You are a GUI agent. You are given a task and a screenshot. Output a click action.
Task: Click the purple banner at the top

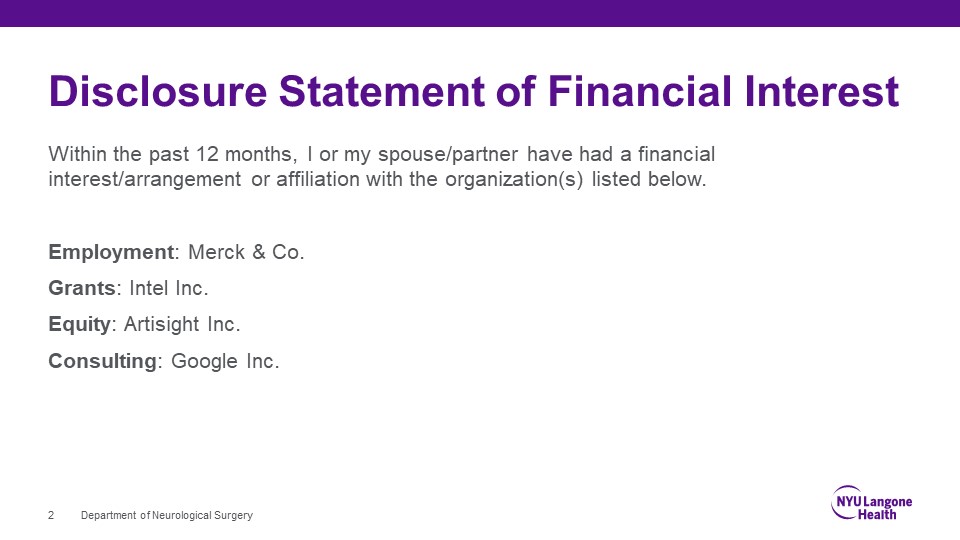coord(480,13)
